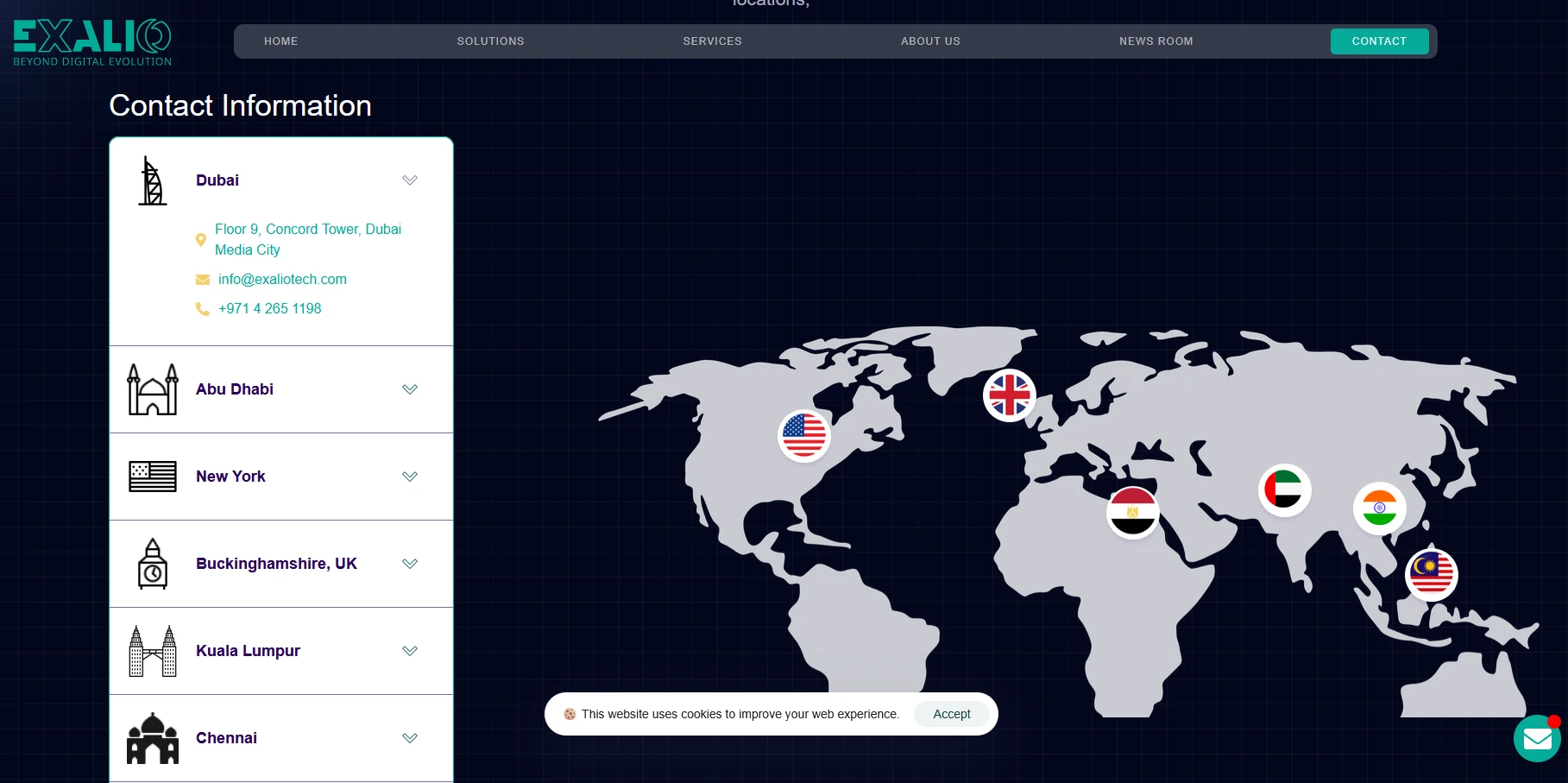
Task: Select the Egypt flag map pin
Action: tap(1132, 511)
